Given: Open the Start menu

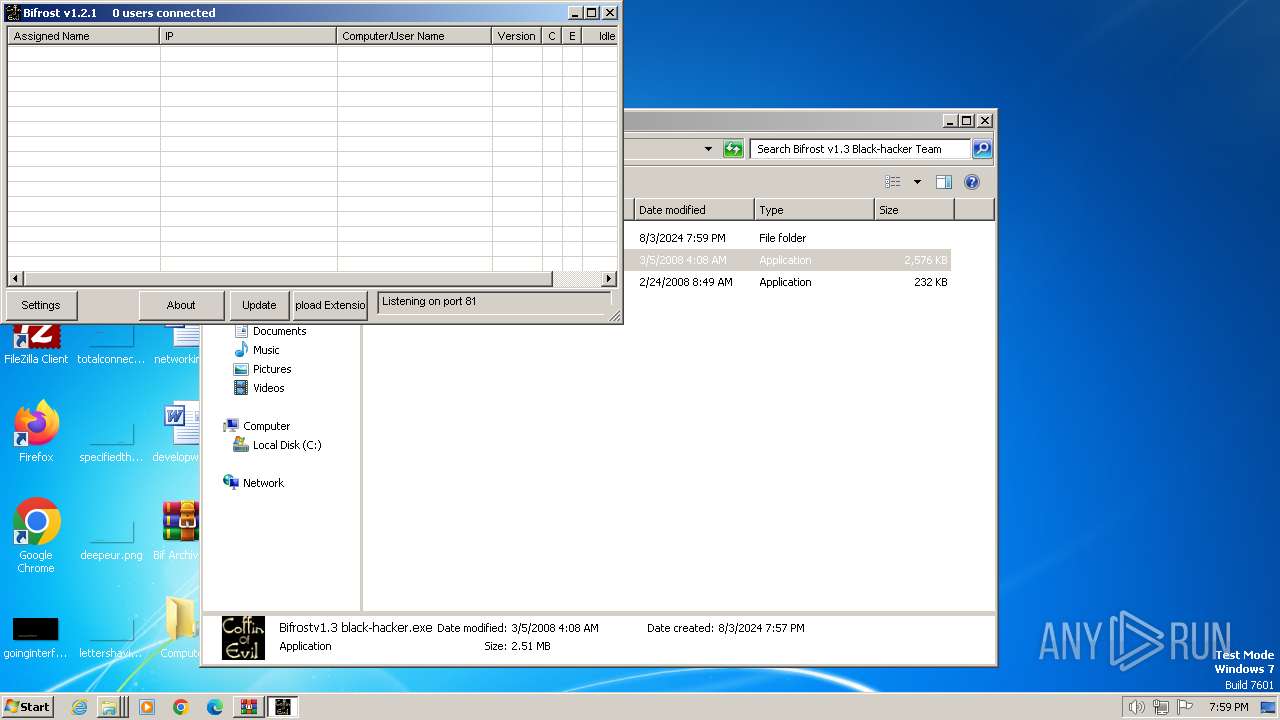Looking at the screenshot, I should tap(28, 707).
